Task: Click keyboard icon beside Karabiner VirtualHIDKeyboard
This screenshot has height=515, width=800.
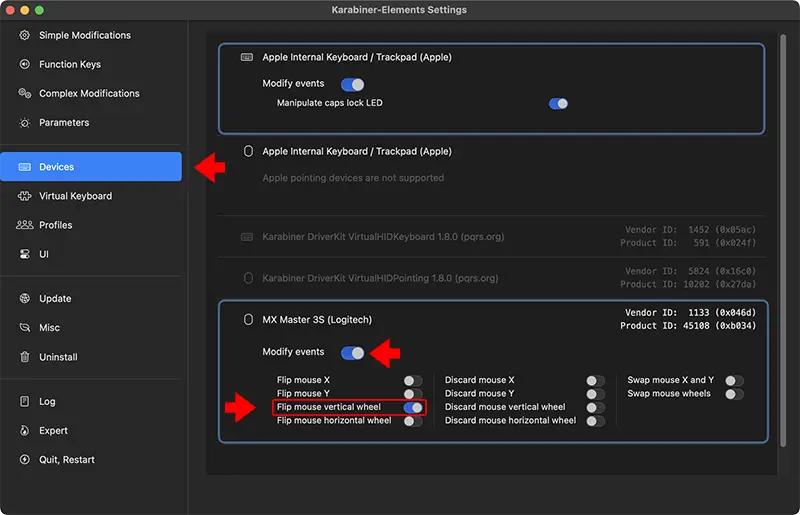Action: tap(247, 237)
